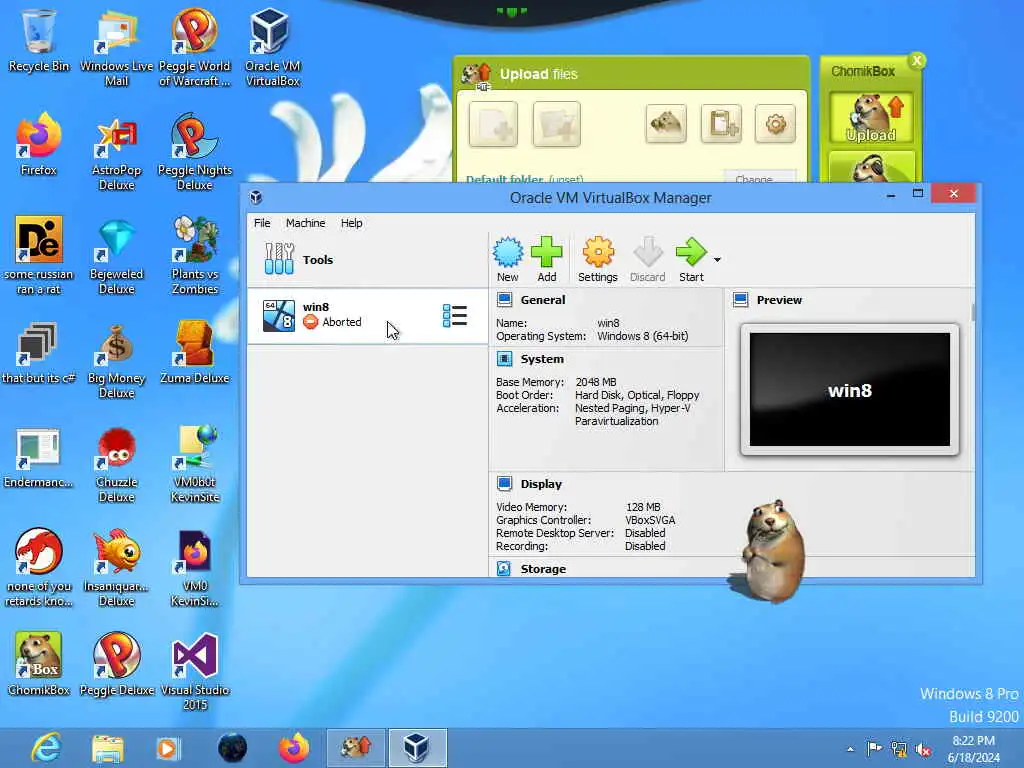This screenshot has width=1024, height=768.
Task: Click the Upload button in ChomikBox panel
Action: click(x=871, y=118)
